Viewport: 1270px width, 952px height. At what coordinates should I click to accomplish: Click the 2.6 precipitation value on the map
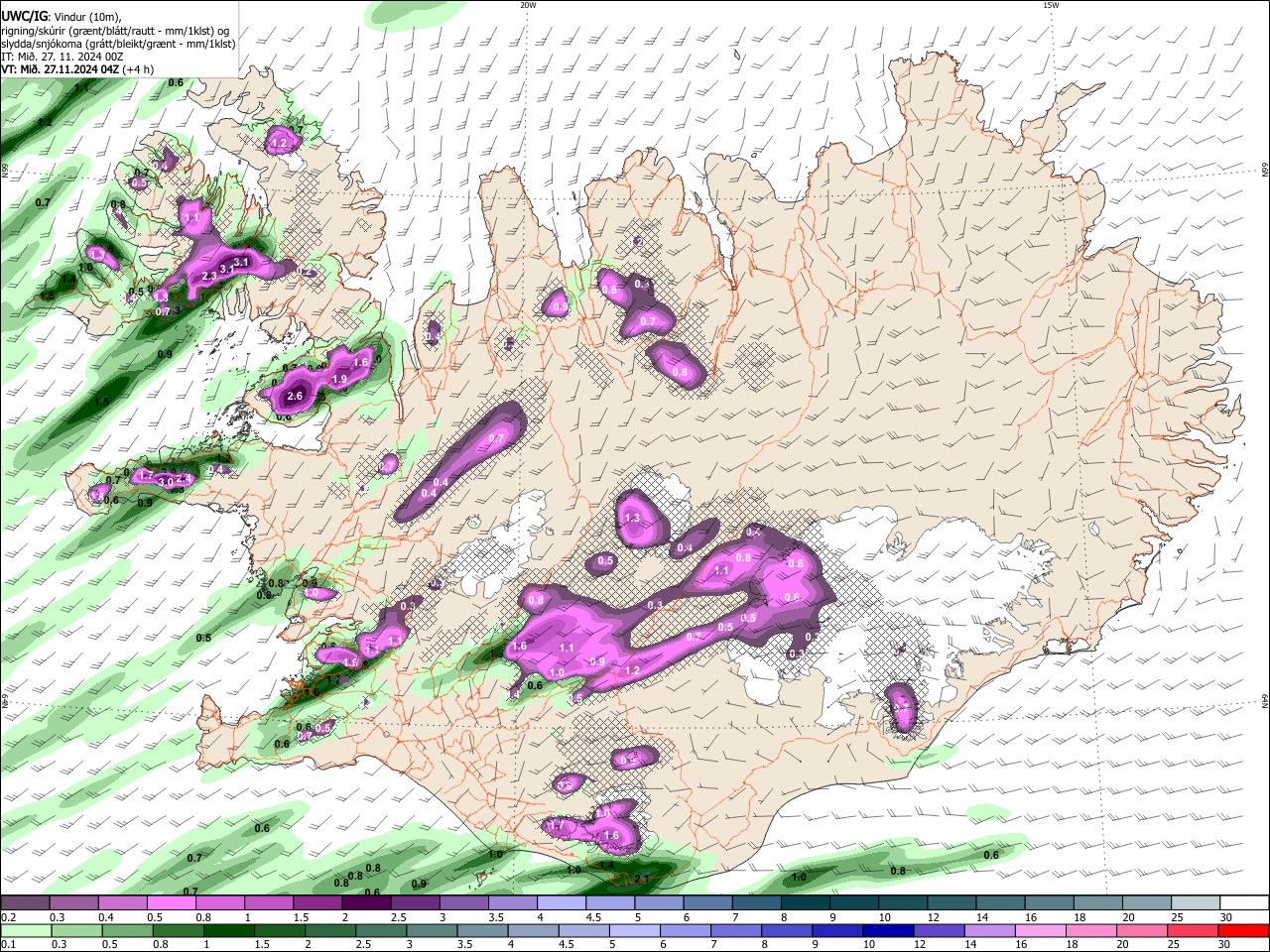tap(294, 396)
